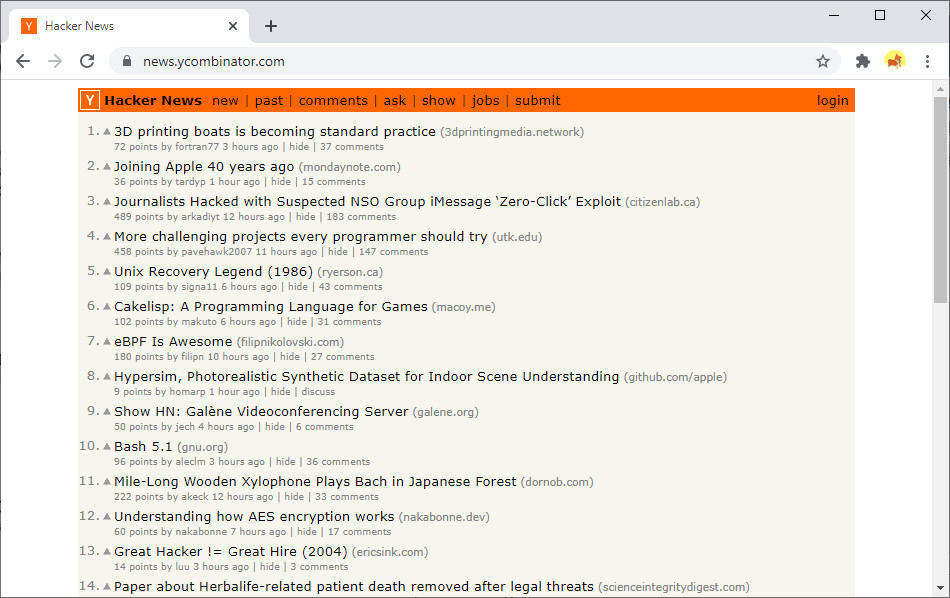This screenshot has height=598, width=950.
Task: Click the scrollbar down arrow
Action: (x=940, y=588)
